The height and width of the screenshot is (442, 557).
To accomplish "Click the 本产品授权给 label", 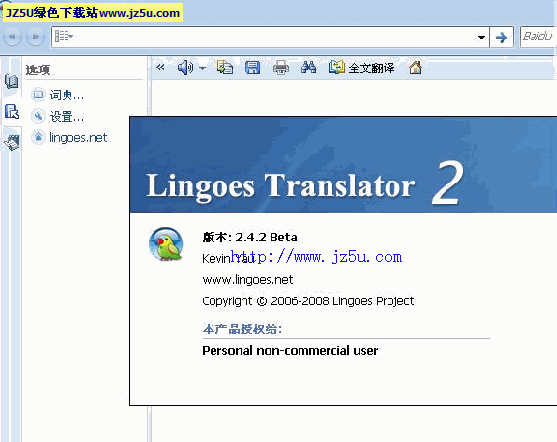I will pyautogui.click(x=242, y=329).
